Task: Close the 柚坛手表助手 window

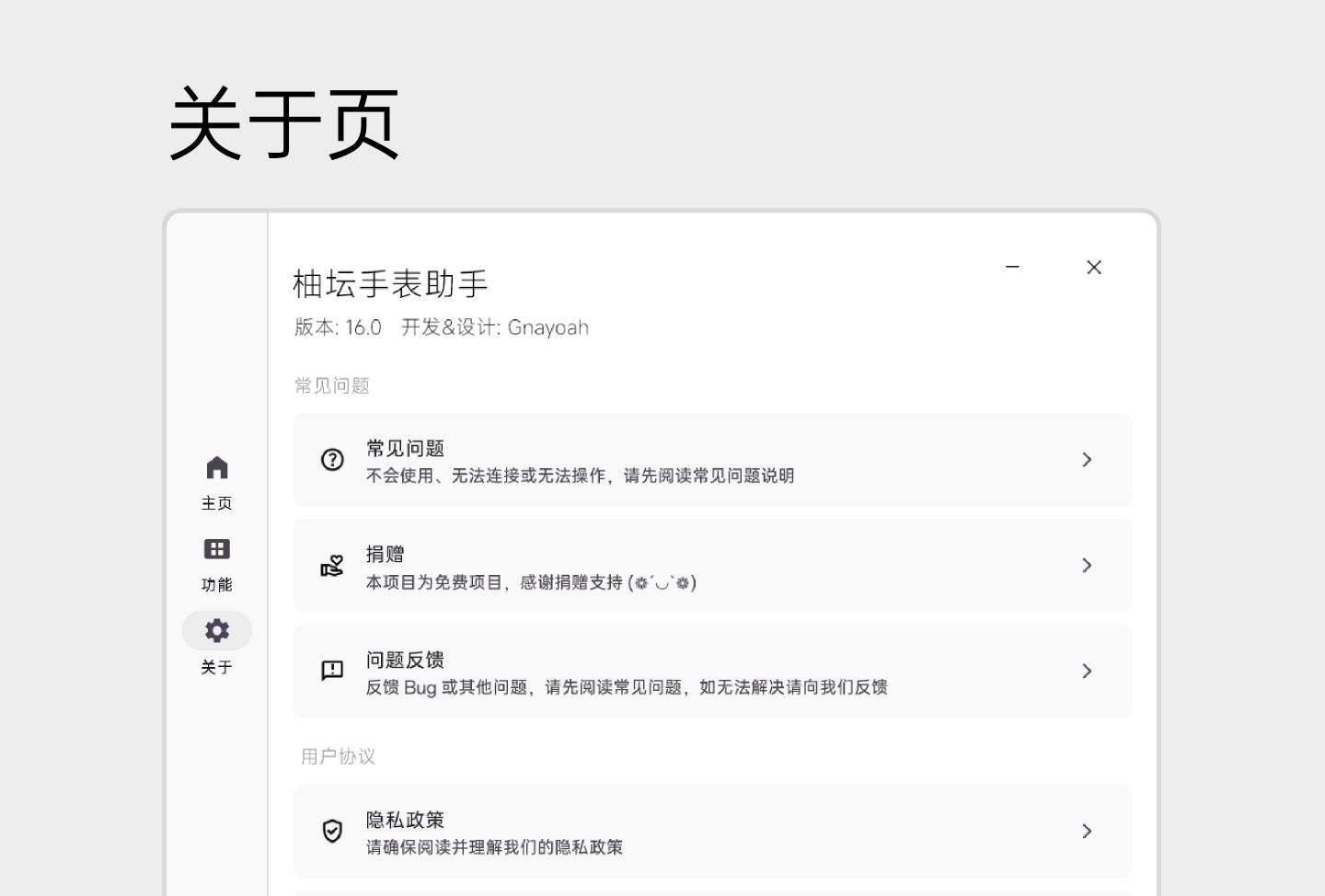Action: [1094, 267]
